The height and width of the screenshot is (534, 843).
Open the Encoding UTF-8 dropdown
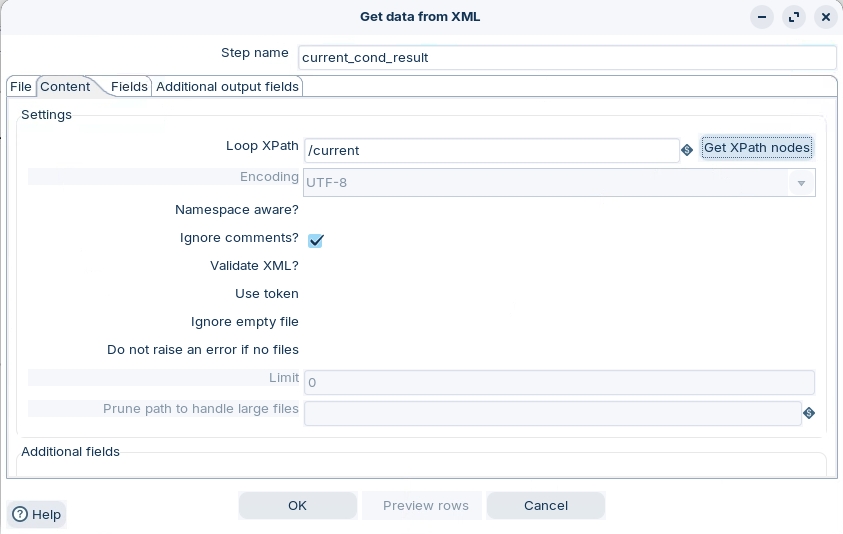[801, 183]
